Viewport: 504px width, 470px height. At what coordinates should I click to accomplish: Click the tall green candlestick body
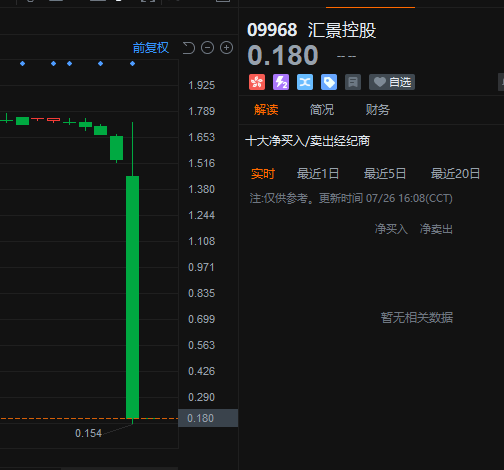click(132, 297)
